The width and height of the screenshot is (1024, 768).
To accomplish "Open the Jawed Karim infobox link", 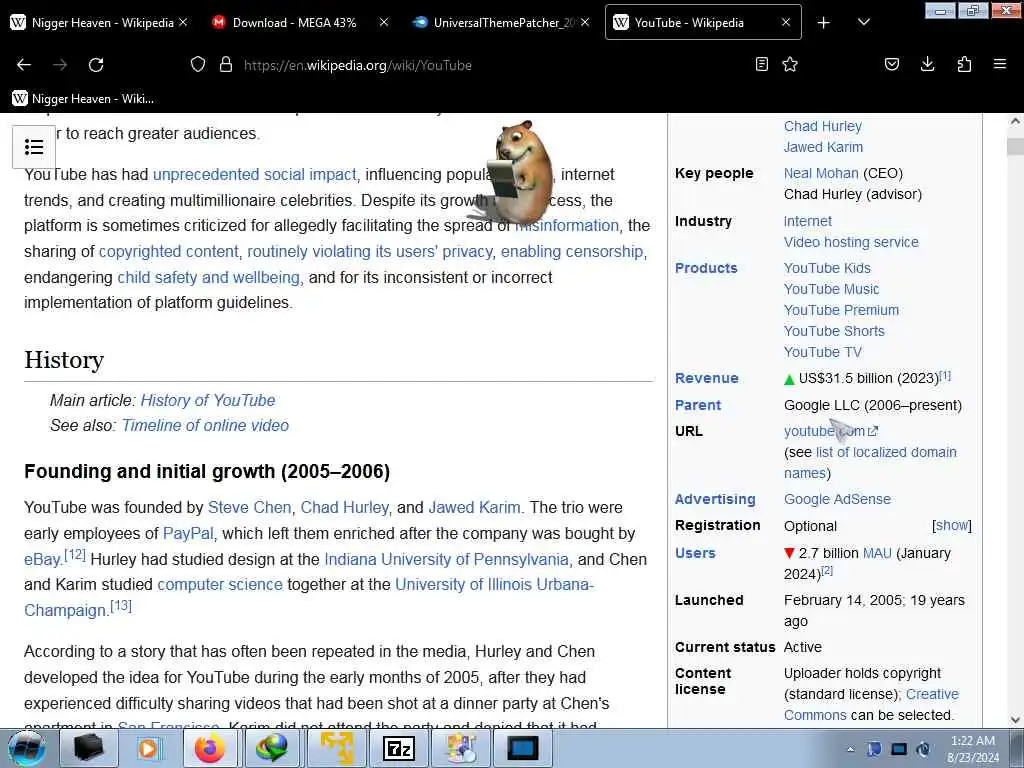I will click(x=823, y=147).
